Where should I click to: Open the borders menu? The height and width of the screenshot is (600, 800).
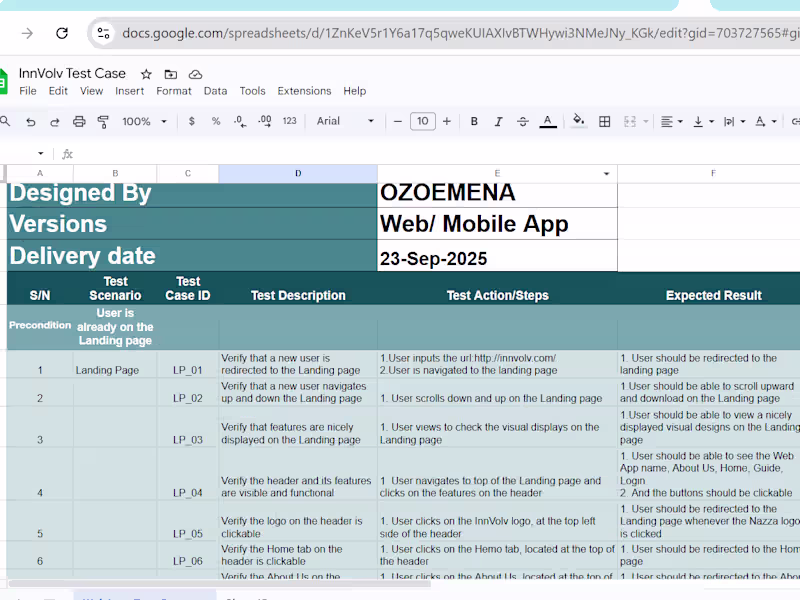coord(604,121)
